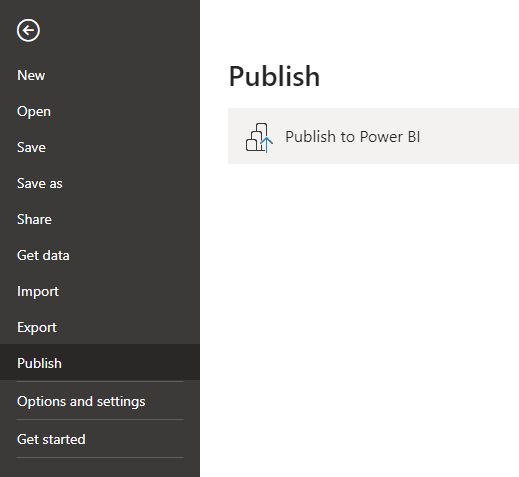This screenshot has width=519, height=477.
Task: Click the Publish to Power BI label
Action: click(x=353, y=137)
